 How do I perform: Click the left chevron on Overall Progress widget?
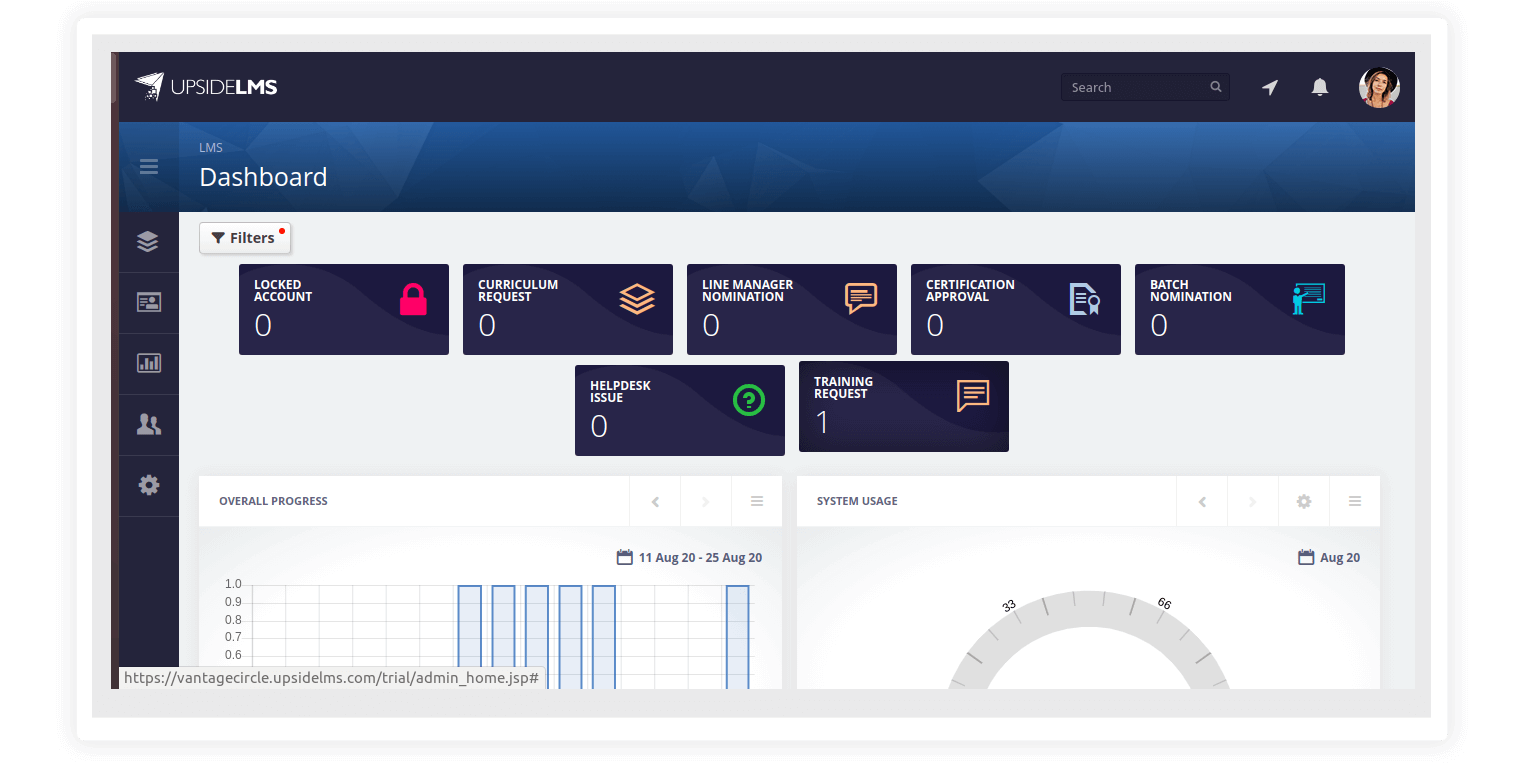coord(655,501)
